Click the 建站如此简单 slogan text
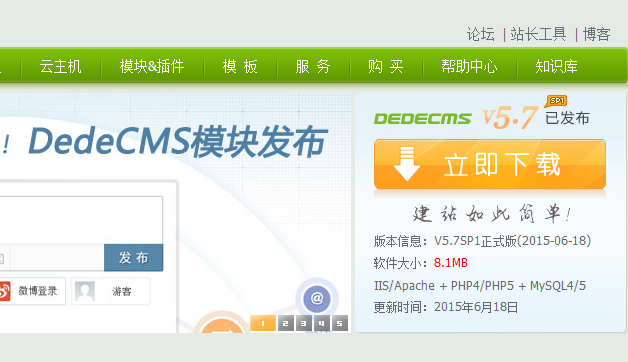 [x=492, y=213]
